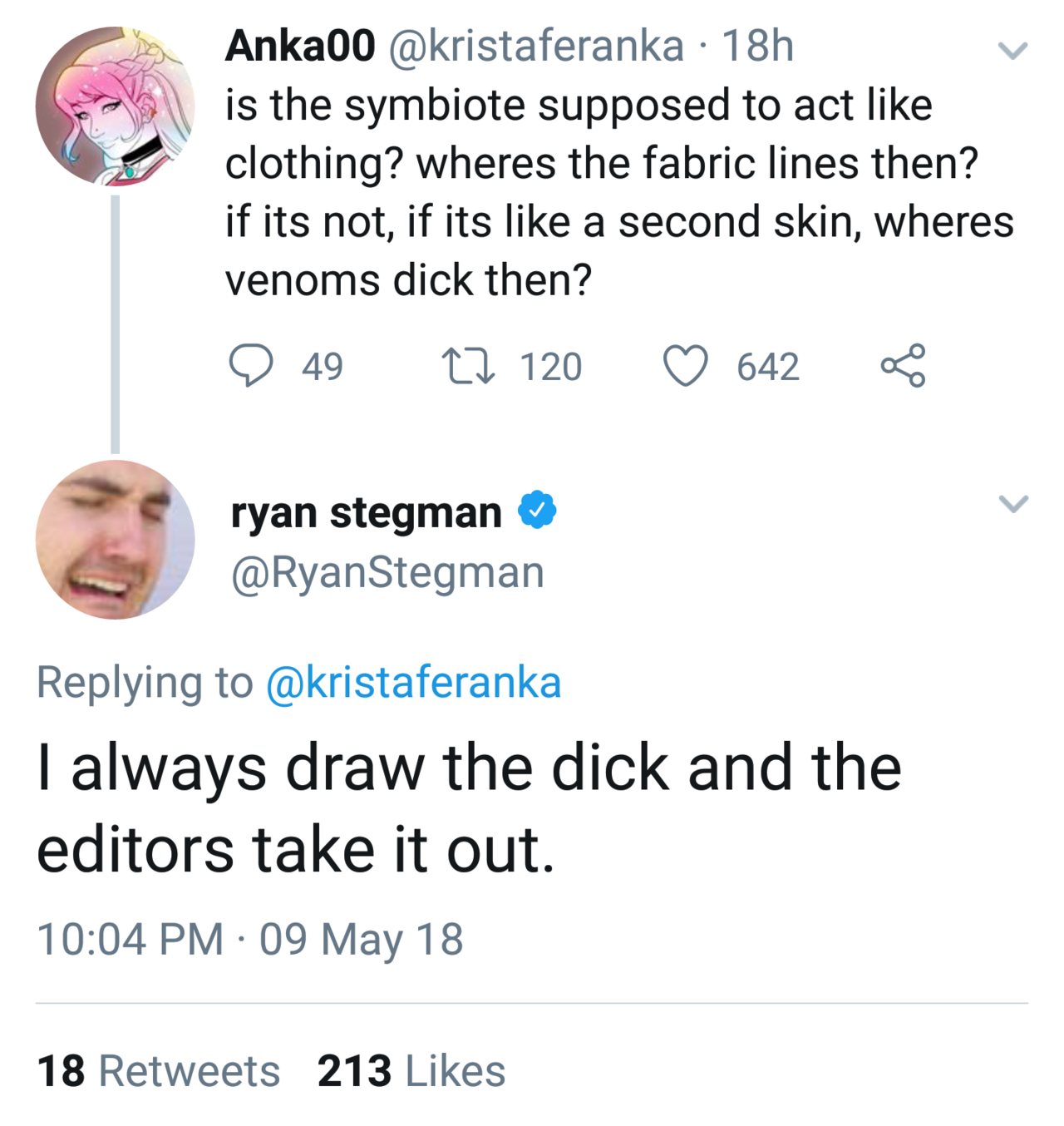Click the @RyanStegman handle
This screenshot has width=1064, height=1126.
(x=387, y=572)
